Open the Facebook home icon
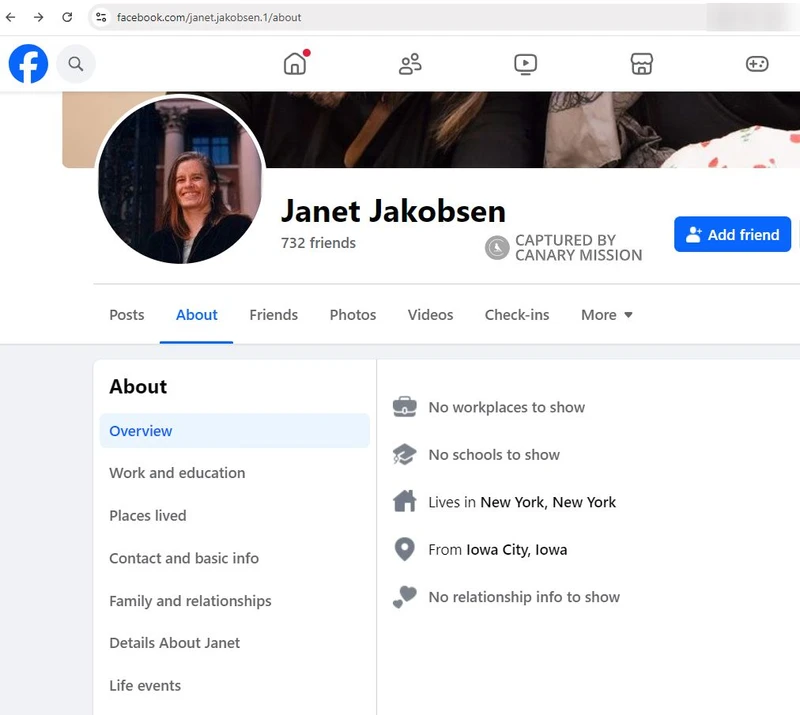The width and height of the screenshot is (800, 715). [295, 63]
